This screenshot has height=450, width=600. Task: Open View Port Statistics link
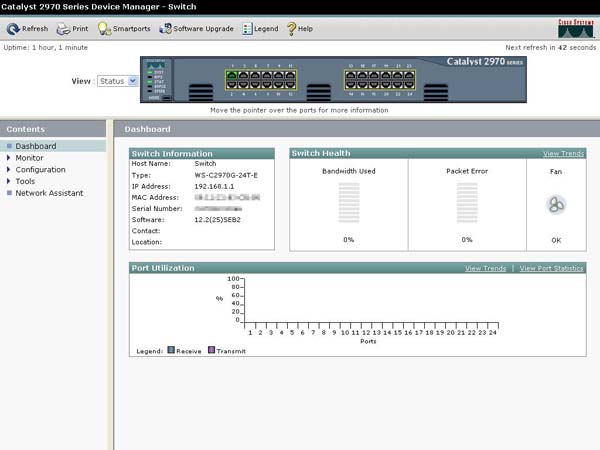click(551, 269)
